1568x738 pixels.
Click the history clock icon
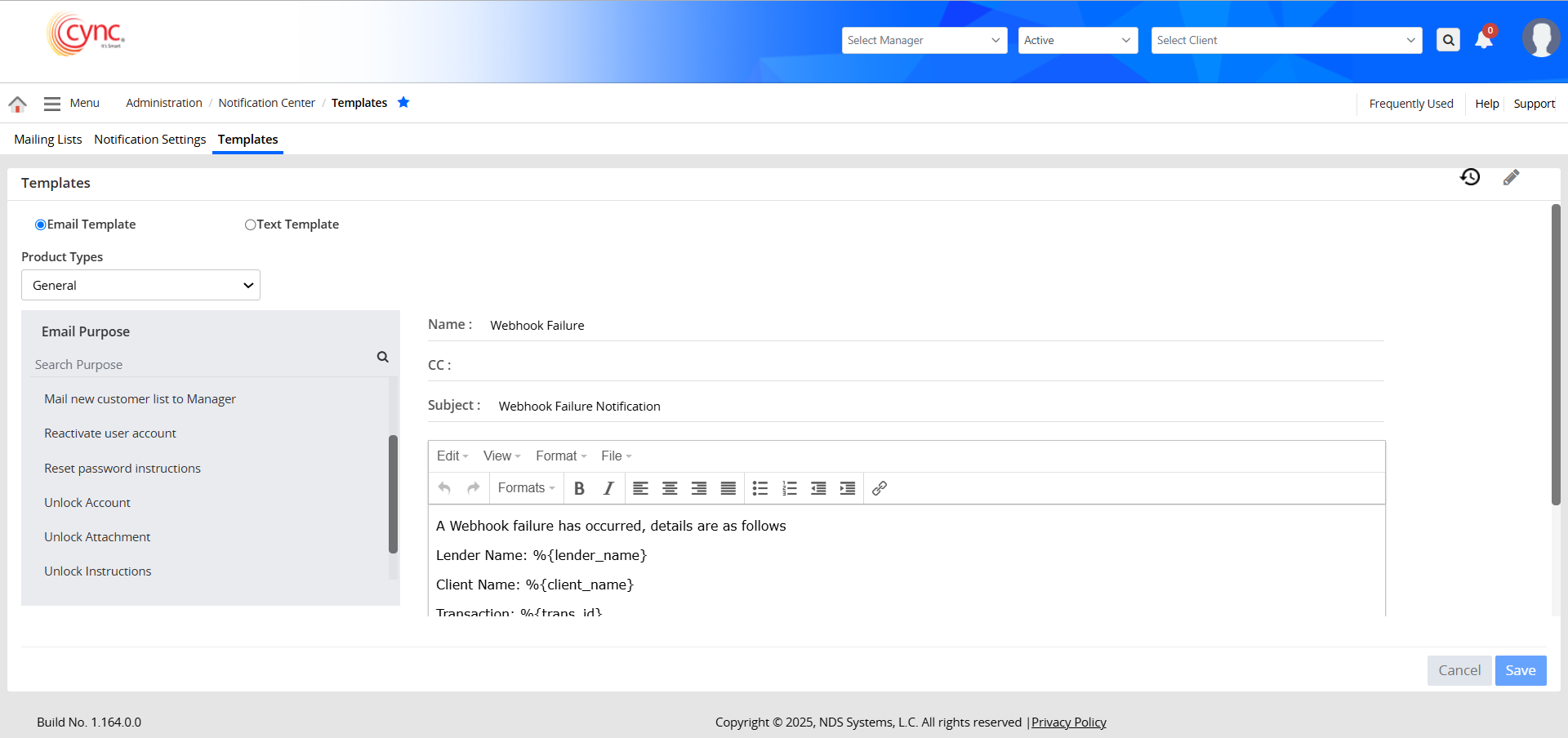coord(1470,177)
